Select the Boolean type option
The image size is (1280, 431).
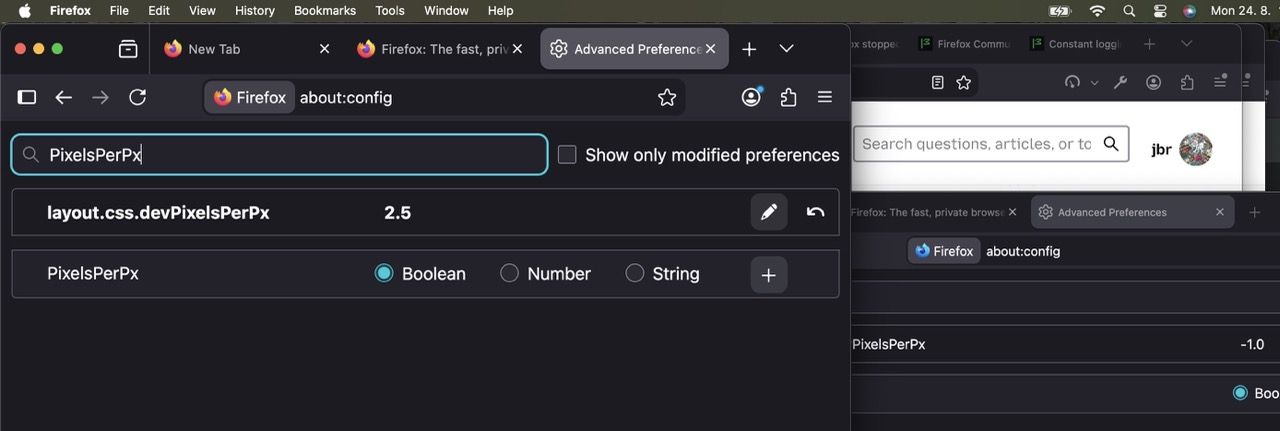click(x=383, y=273)
